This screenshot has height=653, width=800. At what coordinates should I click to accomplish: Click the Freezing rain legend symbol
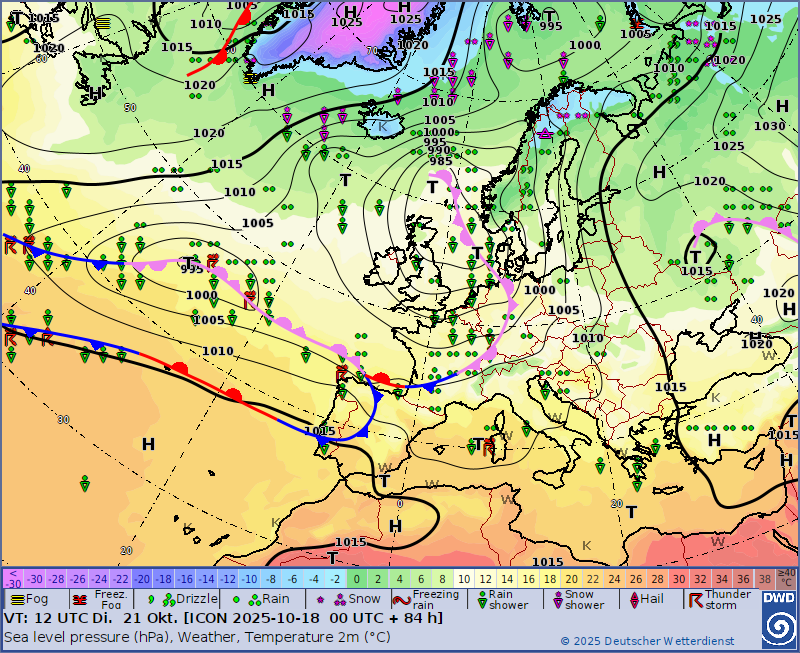click(x=401, y=600)
